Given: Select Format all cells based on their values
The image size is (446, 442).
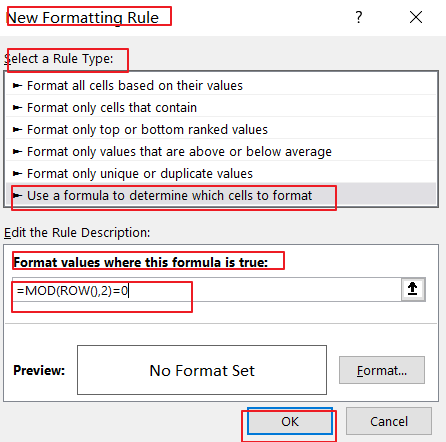Looking at the screenshot, I should point(221,86).
